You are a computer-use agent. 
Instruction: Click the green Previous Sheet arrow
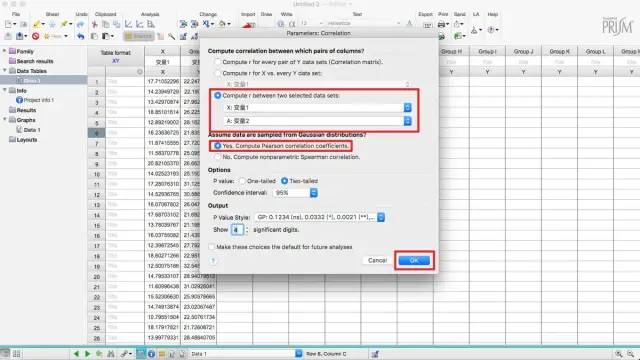coord(76,354)
